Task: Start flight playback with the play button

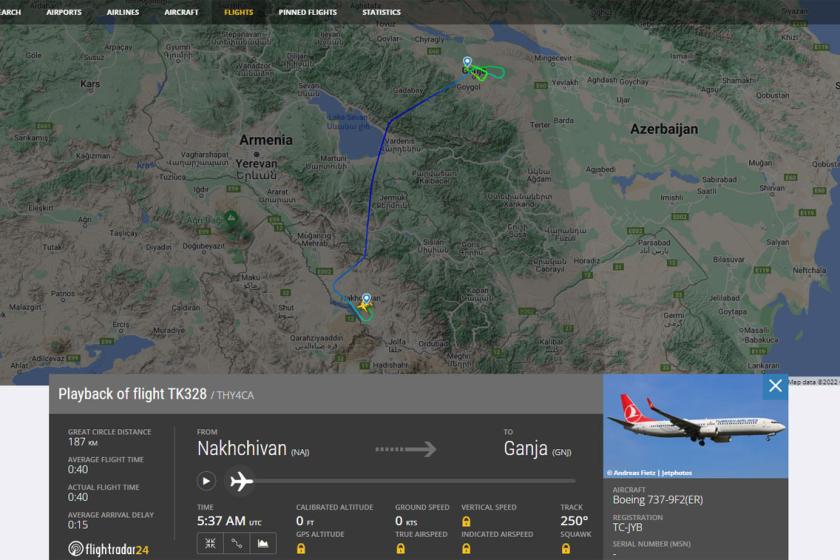Action: (x=206, y=481)
